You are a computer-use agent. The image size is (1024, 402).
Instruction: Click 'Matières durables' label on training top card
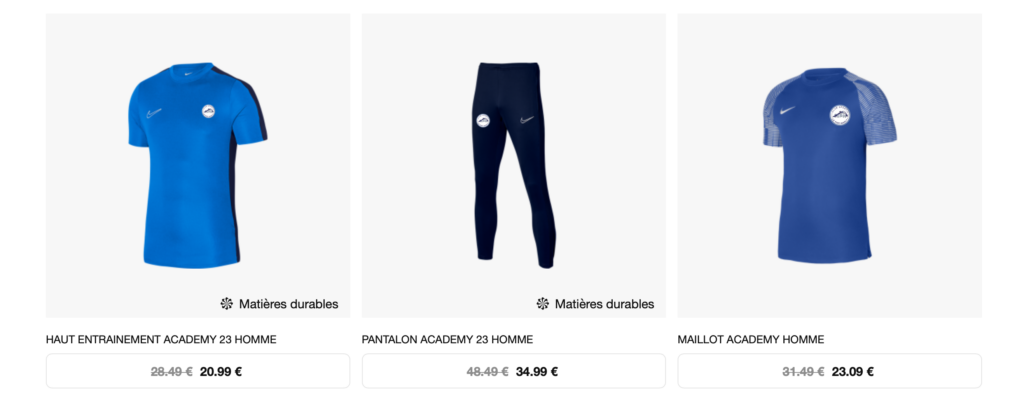(x=289, y=303)
